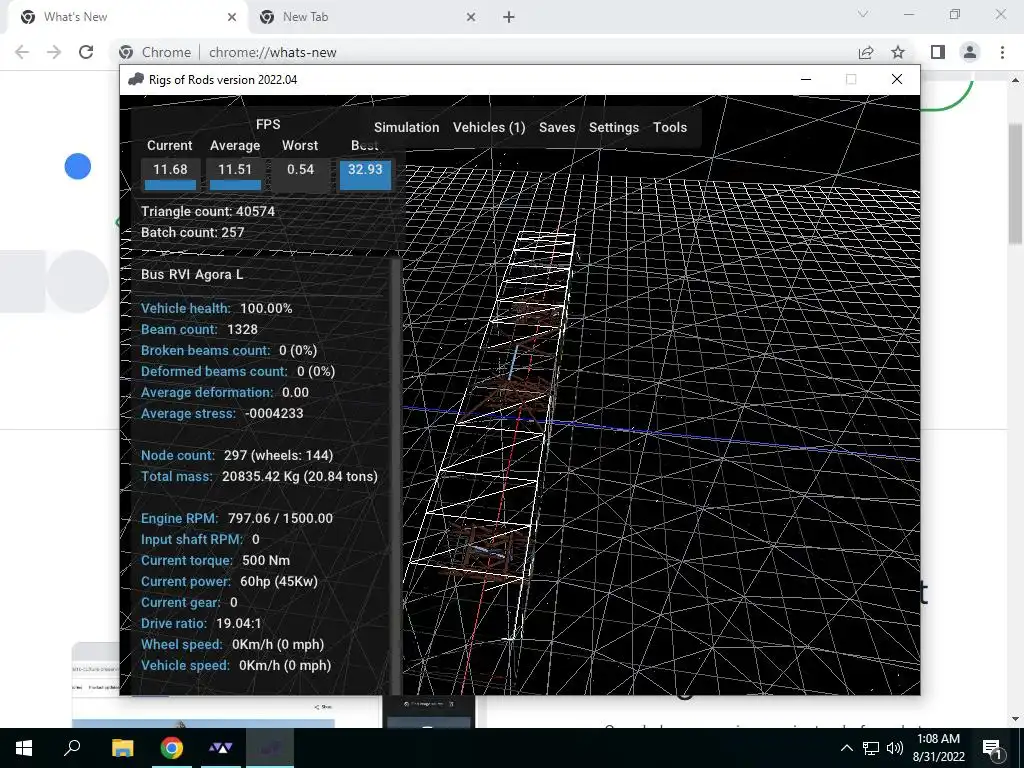Click the Vehicle speed row
Viewport: 1024px width, 768px height.
[236, 665]
